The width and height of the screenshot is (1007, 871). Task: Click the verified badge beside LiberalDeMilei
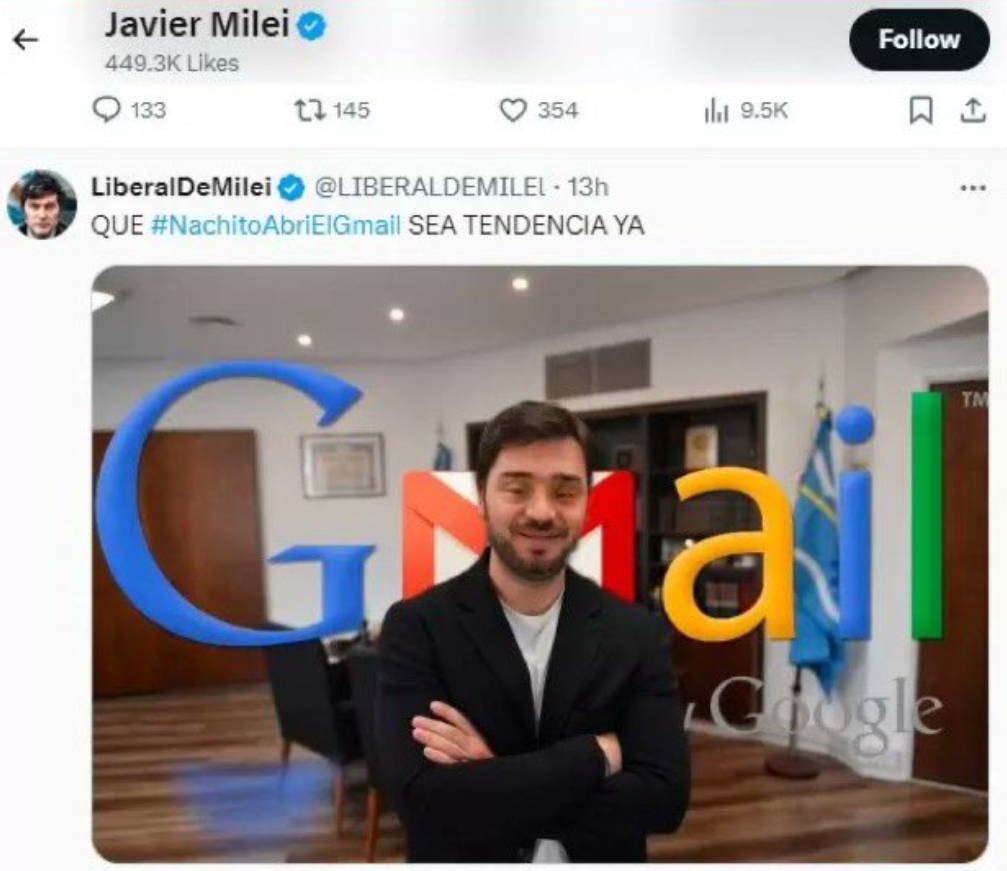(292, 188)
